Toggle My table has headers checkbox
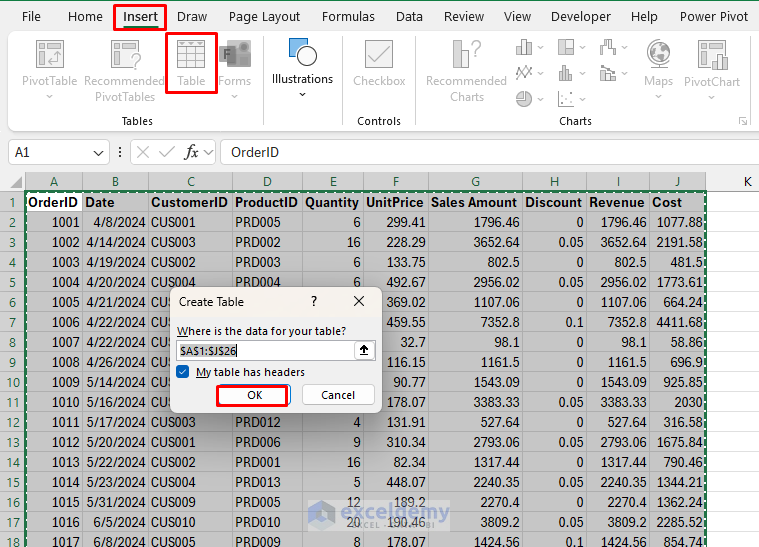The width and height of the screenshot is (759, 547). (x=183, y=372)
